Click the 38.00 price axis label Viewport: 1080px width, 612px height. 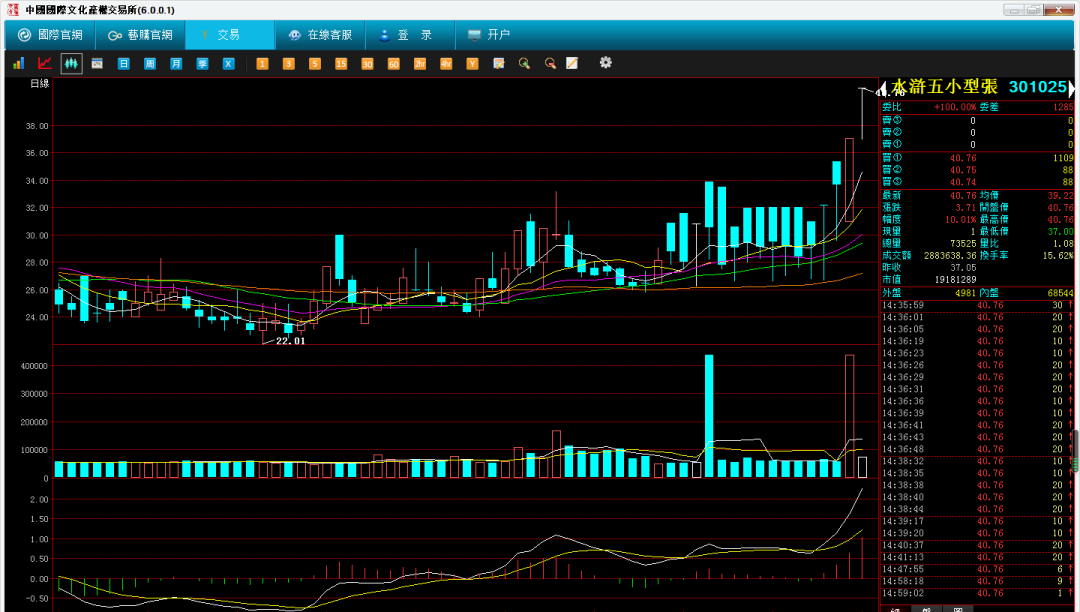(x=37, y=126)
